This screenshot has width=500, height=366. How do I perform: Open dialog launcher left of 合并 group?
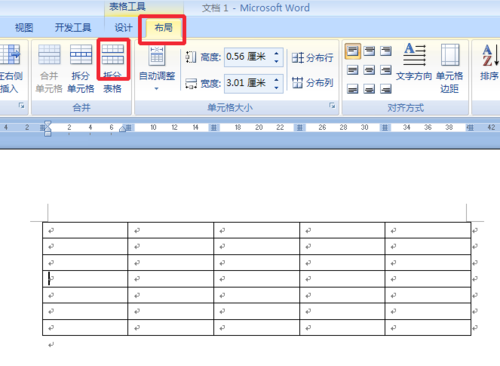pos(21,106)
